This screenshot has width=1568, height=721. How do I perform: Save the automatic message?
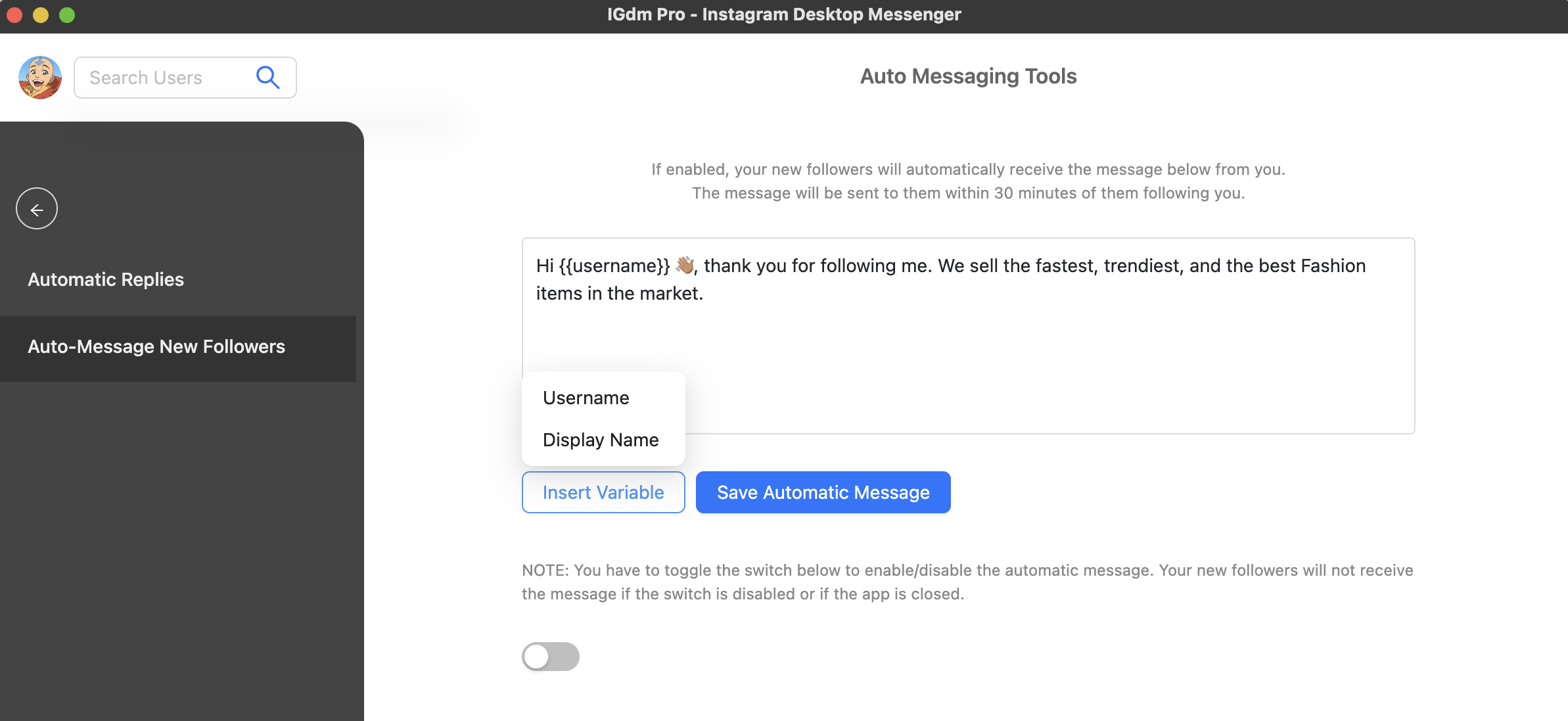click(x=822, y=492)
